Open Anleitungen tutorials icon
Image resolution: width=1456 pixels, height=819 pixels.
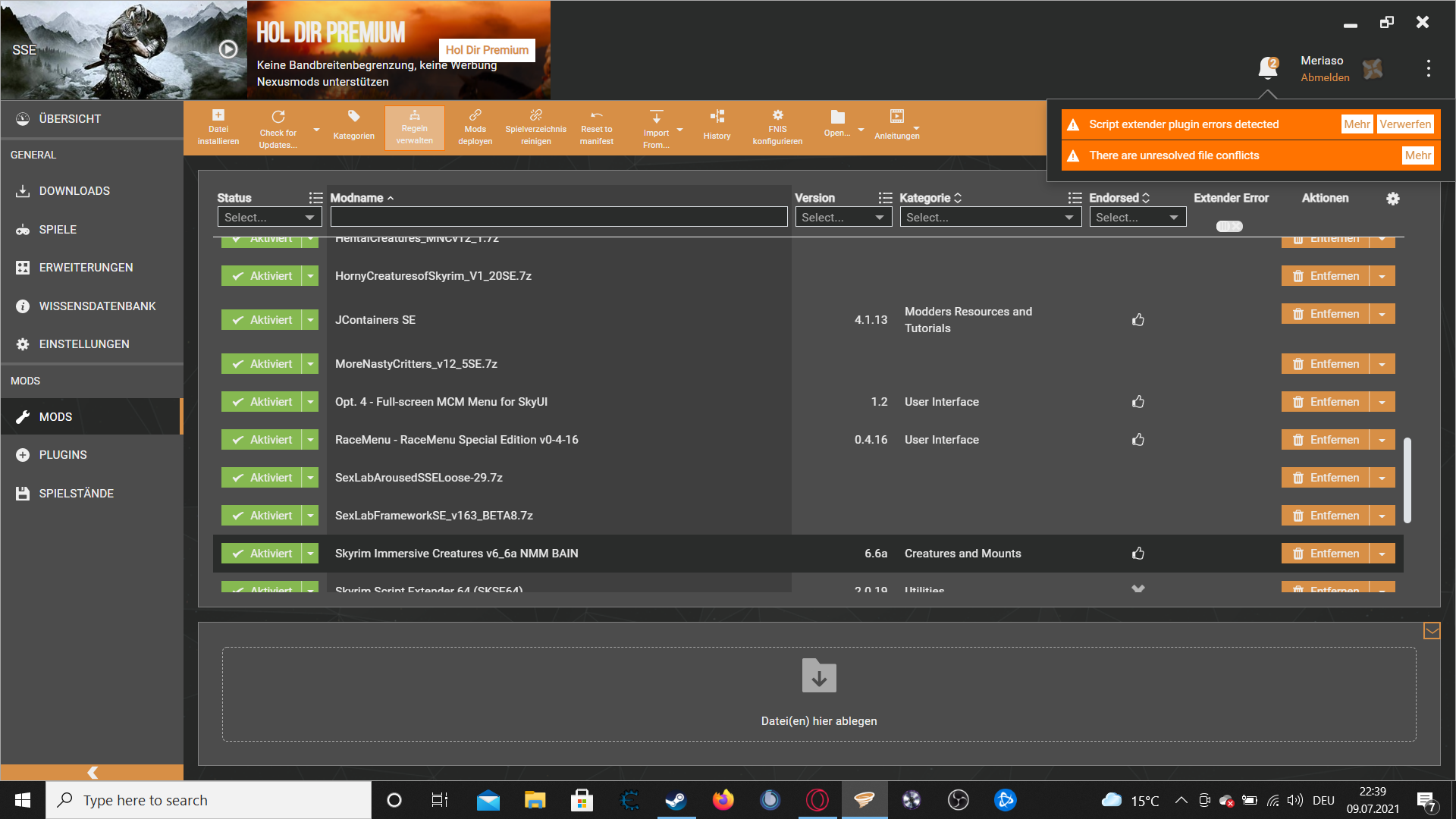click(x=897, y=125)
